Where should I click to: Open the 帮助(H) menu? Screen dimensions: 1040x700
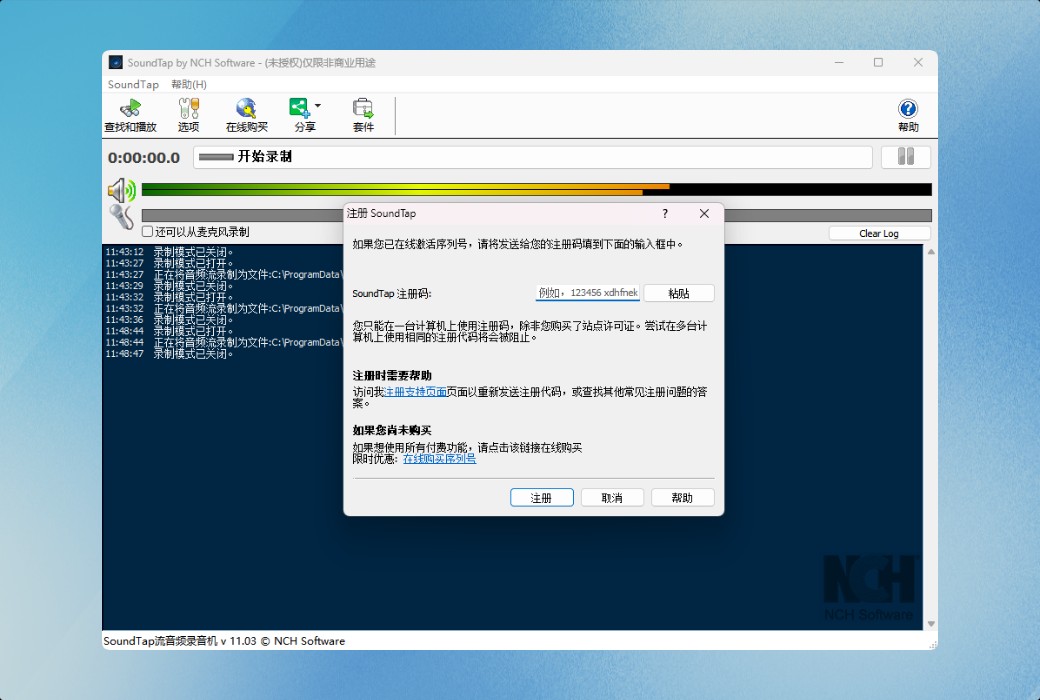pos(187,84)
